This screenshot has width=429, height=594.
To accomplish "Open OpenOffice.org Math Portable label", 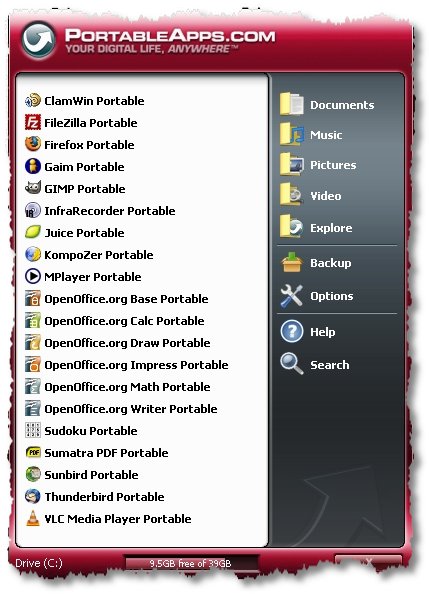I will point(127,387).
